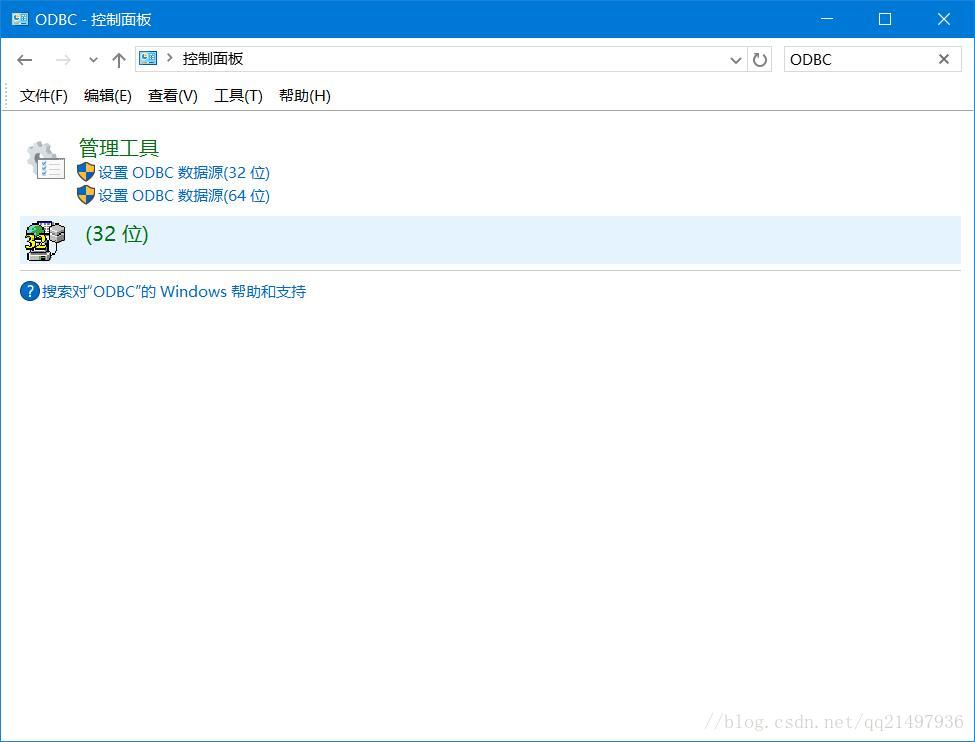Click the UAC shield beside 设置 ODBC 数据源(64 位)
Viewport: 975px width, 742px height.
pos(86,195)
